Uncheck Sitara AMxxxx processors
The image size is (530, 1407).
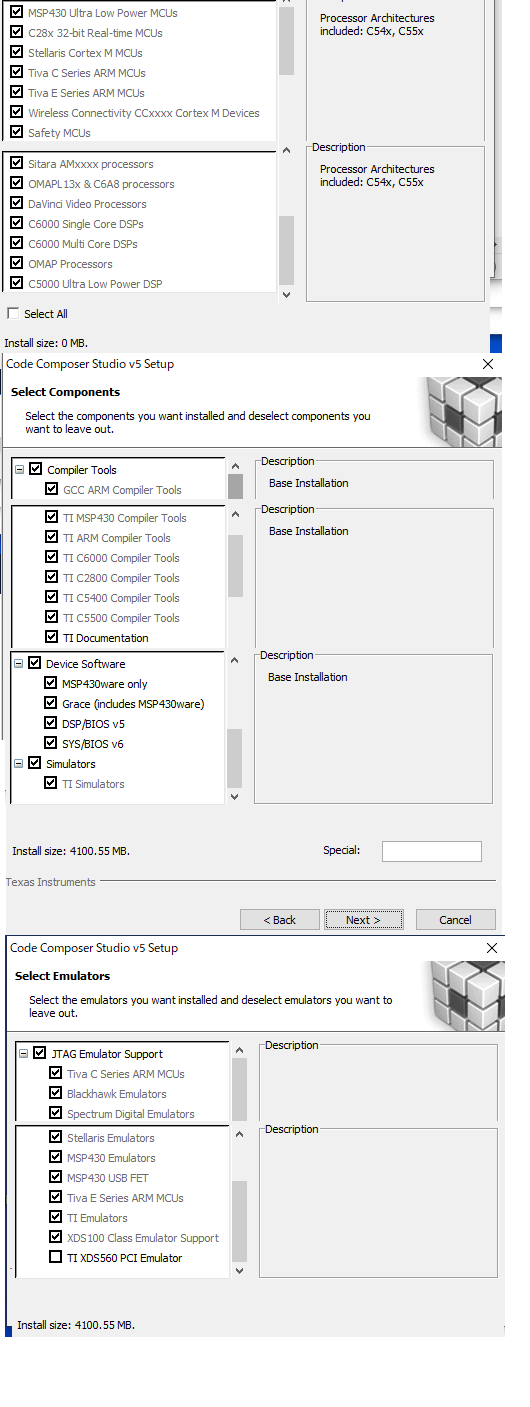[16, 163]
